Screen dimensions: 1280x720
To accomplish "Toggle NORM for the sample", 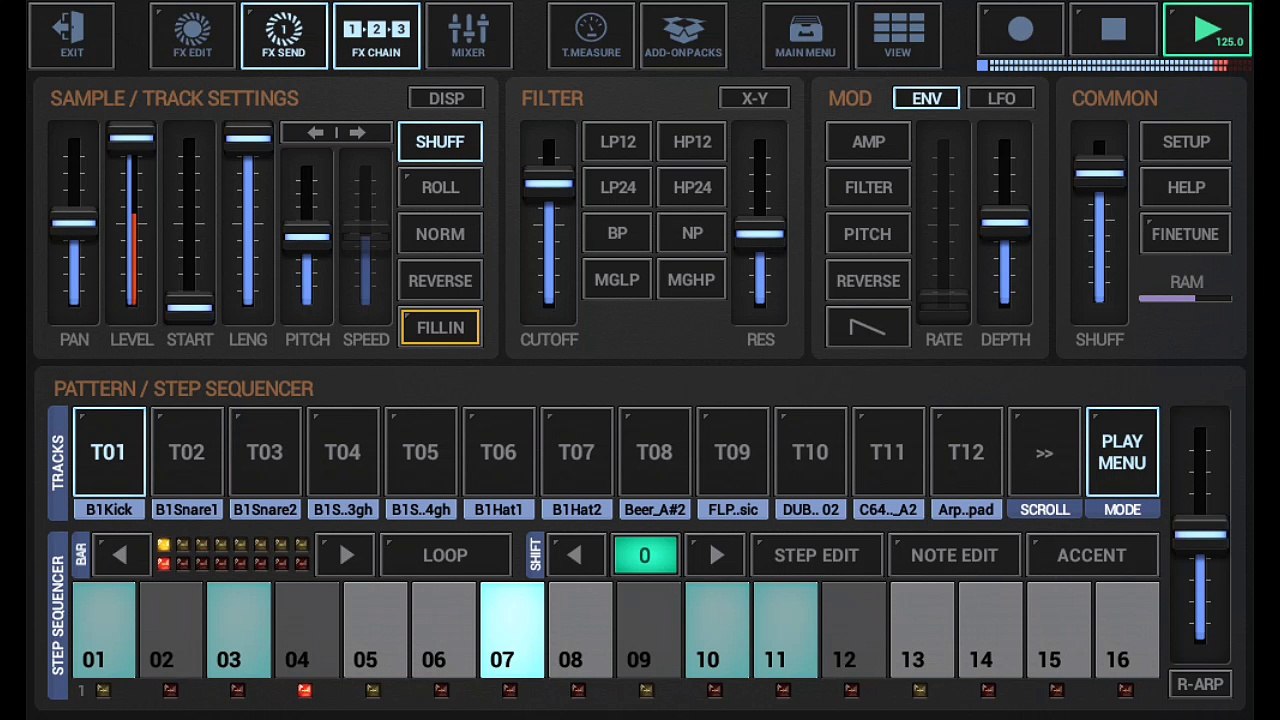I will (440, 234).
